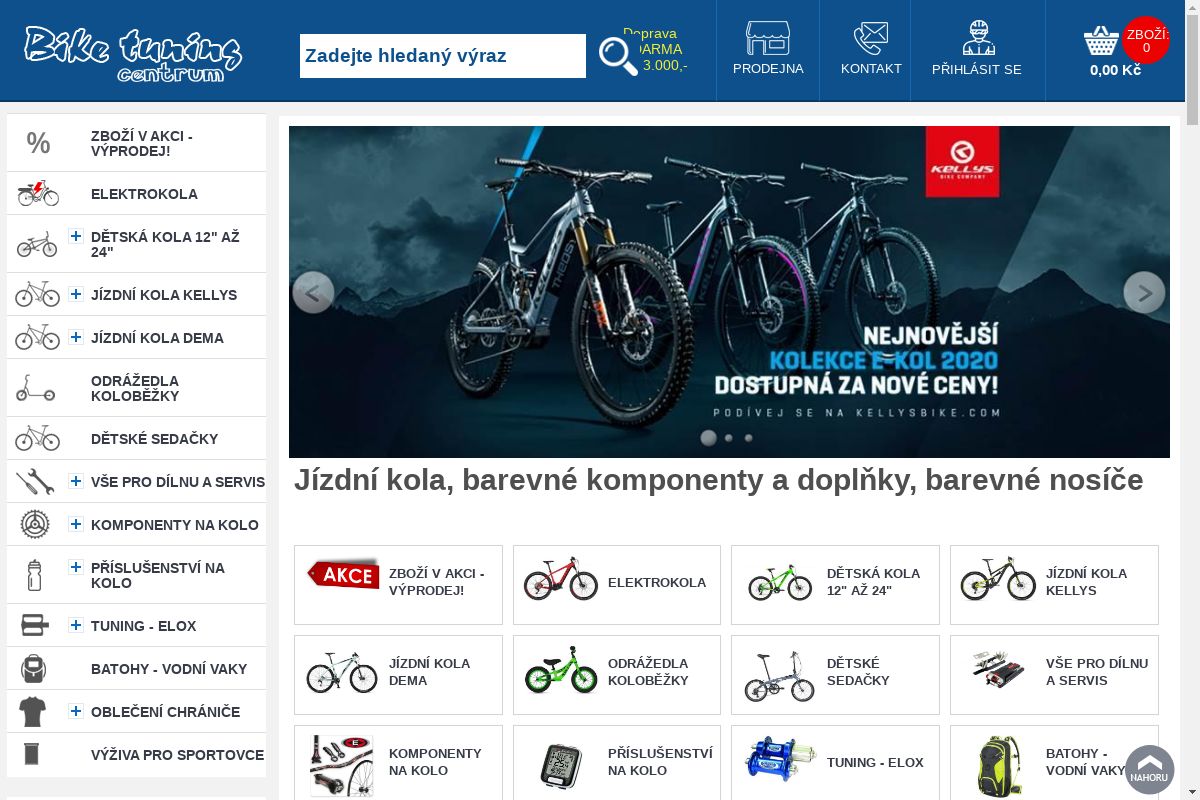Click the bottle icon beside Příslušenství na kolo

click(x=35, y=575)
